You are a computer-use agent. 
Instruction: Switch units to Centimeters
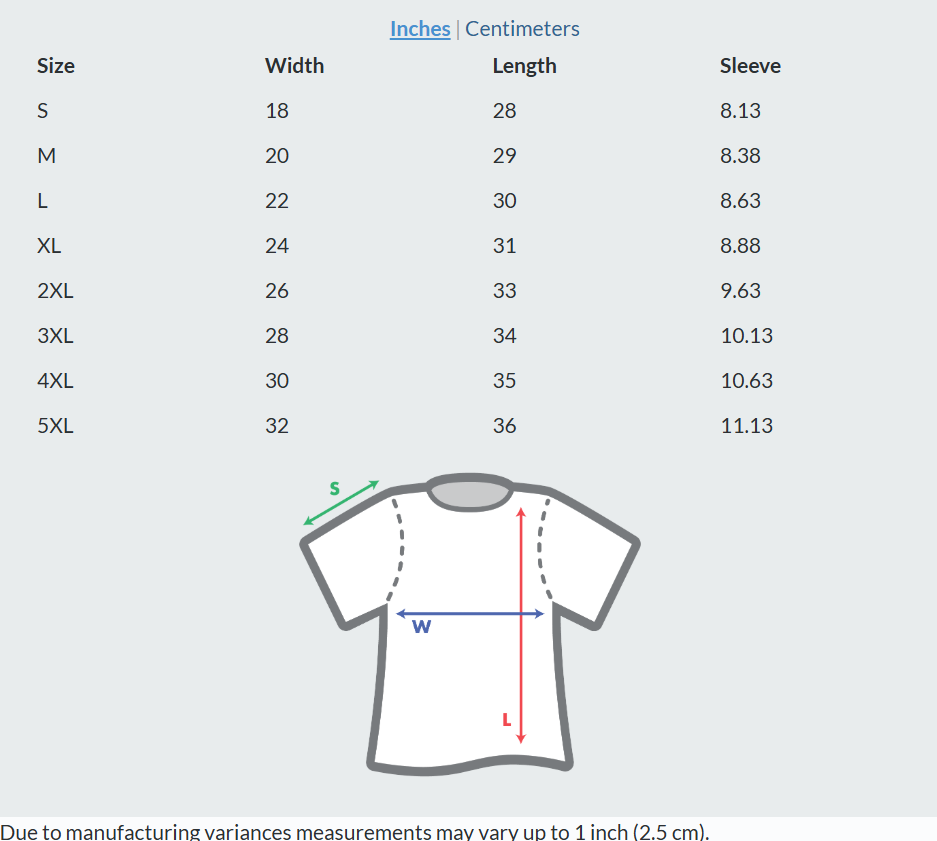522,29
